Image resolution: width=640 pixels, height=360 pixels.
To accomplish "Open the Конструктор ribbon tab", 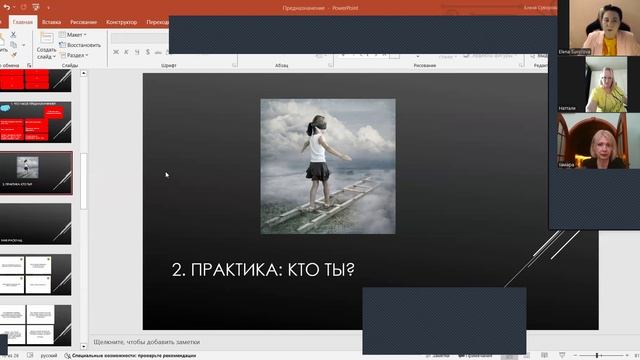I will click(122, 22).
